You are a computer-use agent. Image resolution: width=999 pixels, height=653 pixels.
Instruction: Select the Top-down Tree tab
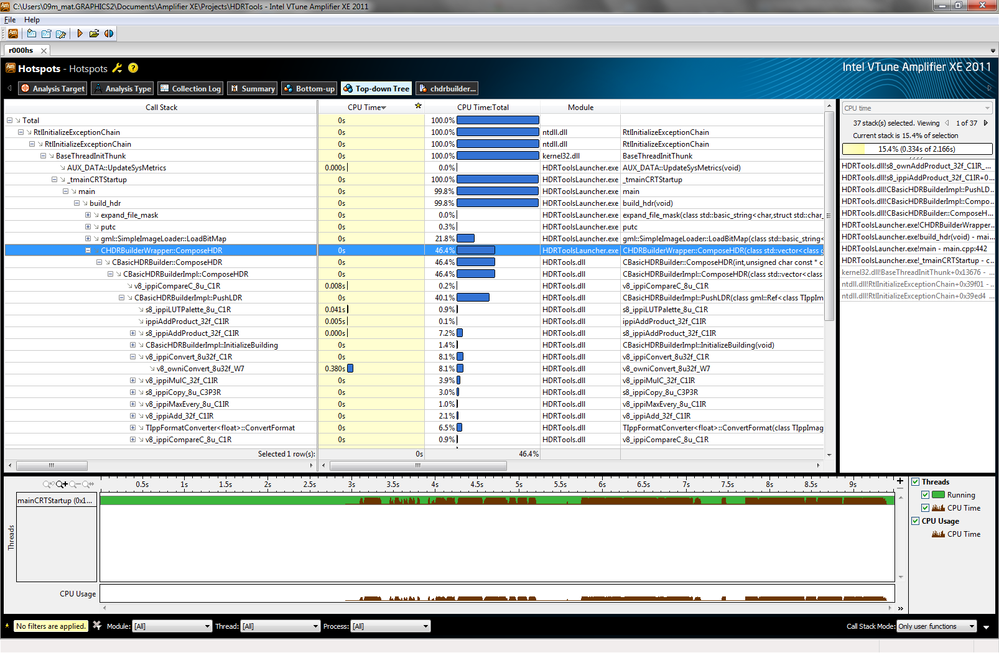point(377,89)
